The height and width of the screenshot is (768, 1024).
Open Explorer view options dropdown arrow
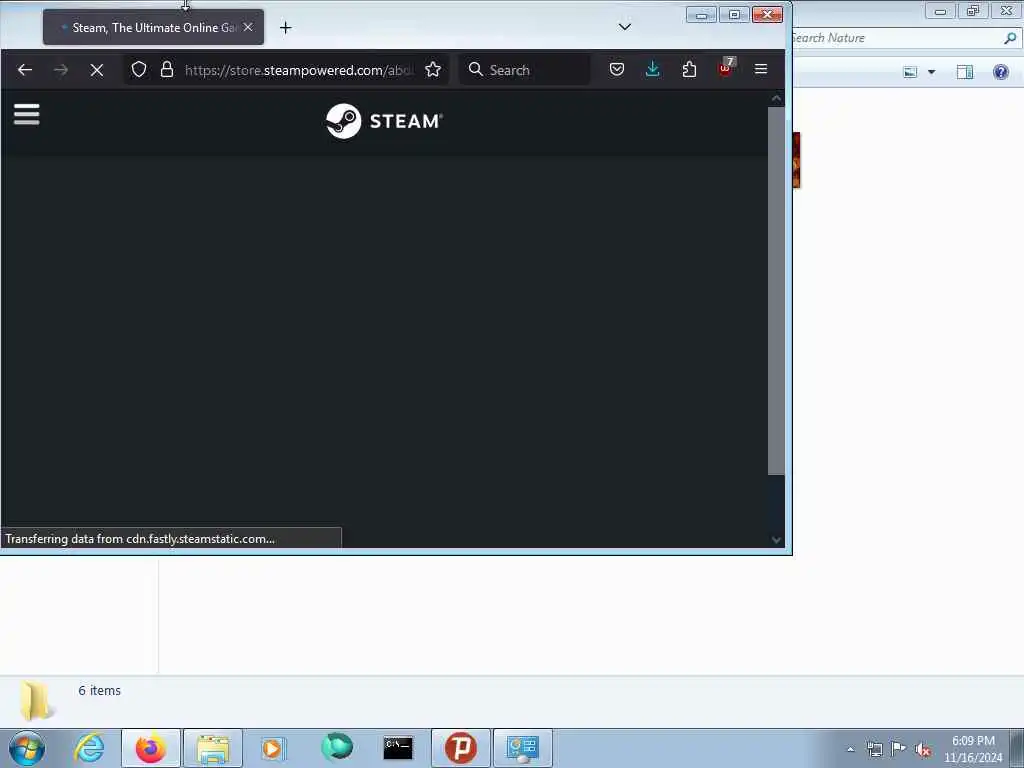[x=931, y=72]
